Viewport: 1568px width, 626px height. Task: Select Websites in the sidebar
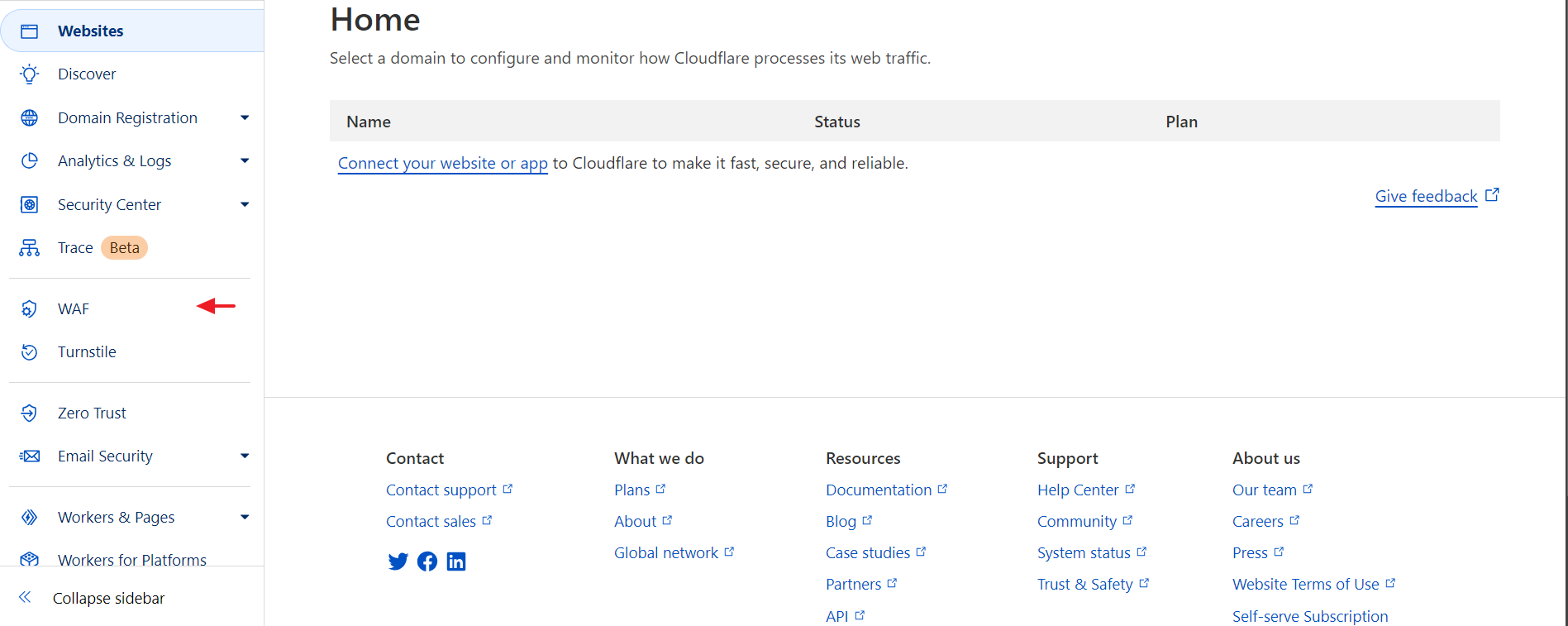(90, 31)
